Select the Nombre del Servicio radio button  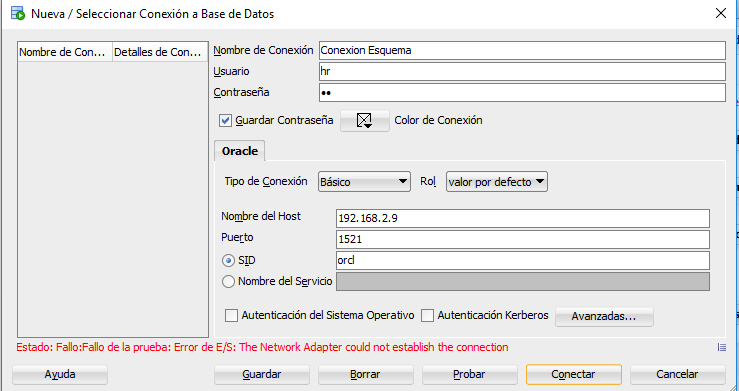click(228, 282)
